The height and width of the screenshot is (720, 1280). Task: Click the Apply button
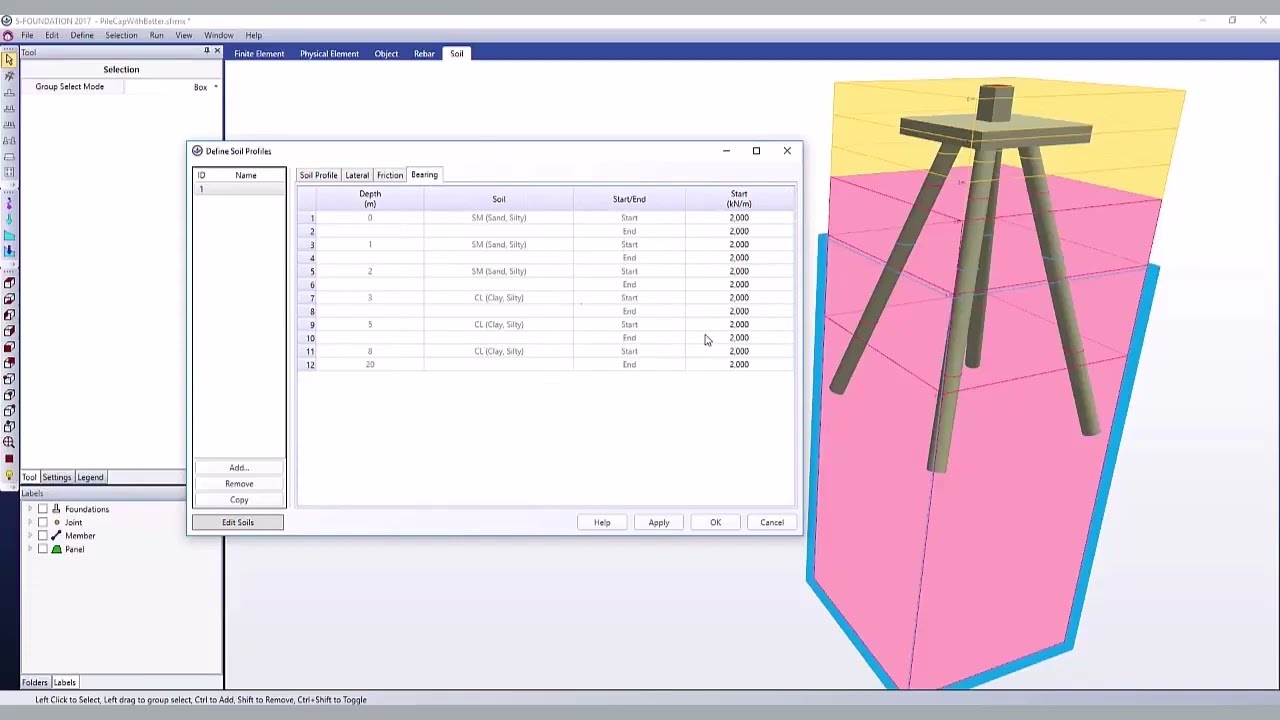click(659, 522)
